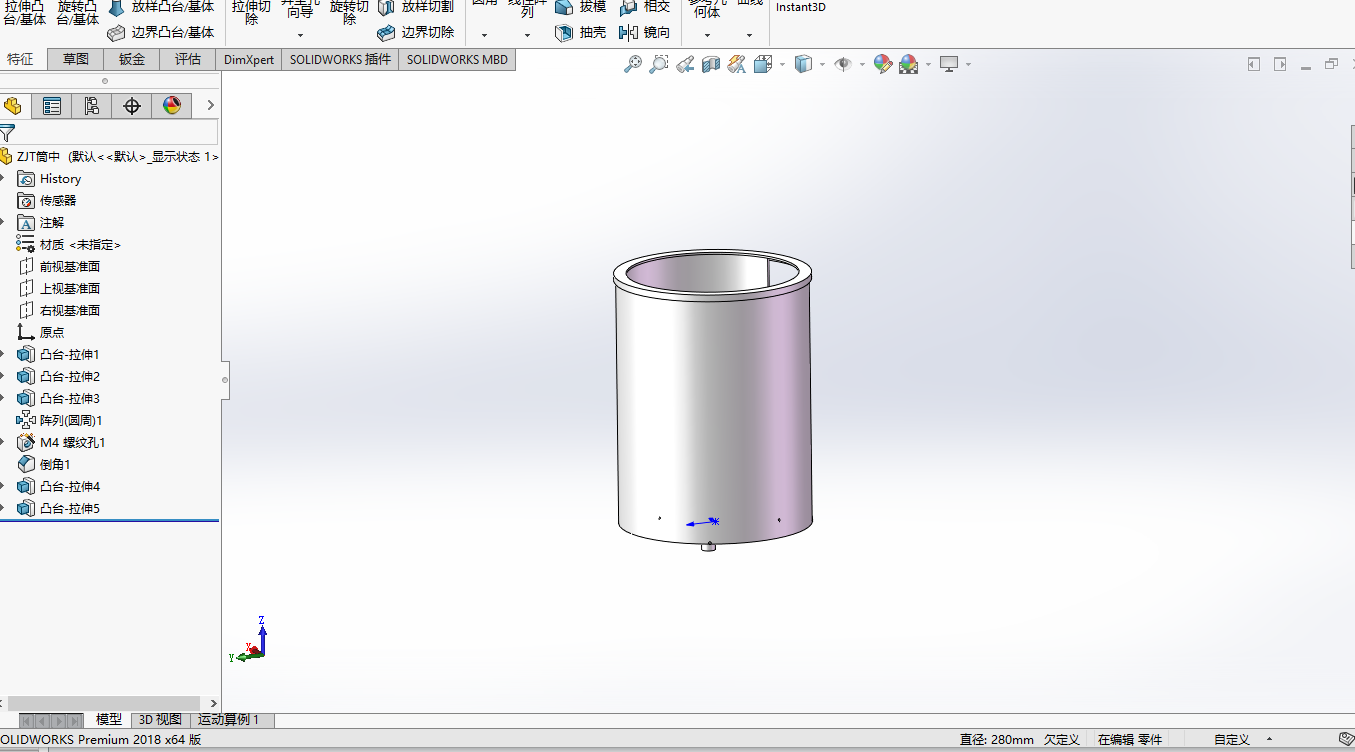Screen dimensions: 1355x752
Task: Switch to 钣金 sheet metal tab
Action: point(132,60)
